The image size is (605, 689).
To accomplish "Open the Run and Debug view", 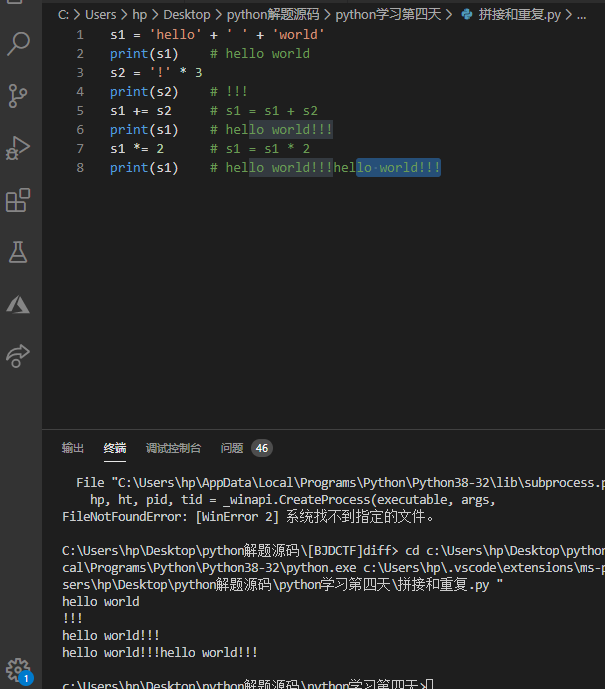I will (18, 148).
